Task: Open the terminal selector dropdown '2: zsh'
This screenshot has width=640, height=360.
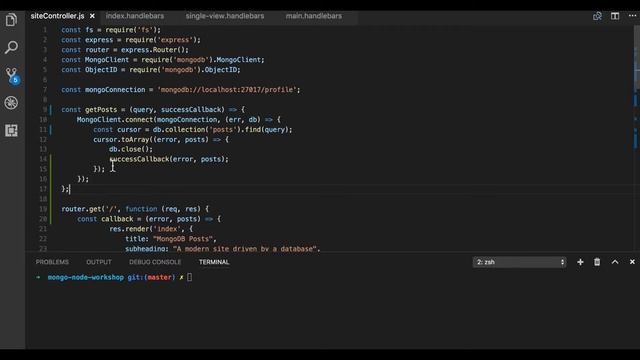Action: coord(520,262)
